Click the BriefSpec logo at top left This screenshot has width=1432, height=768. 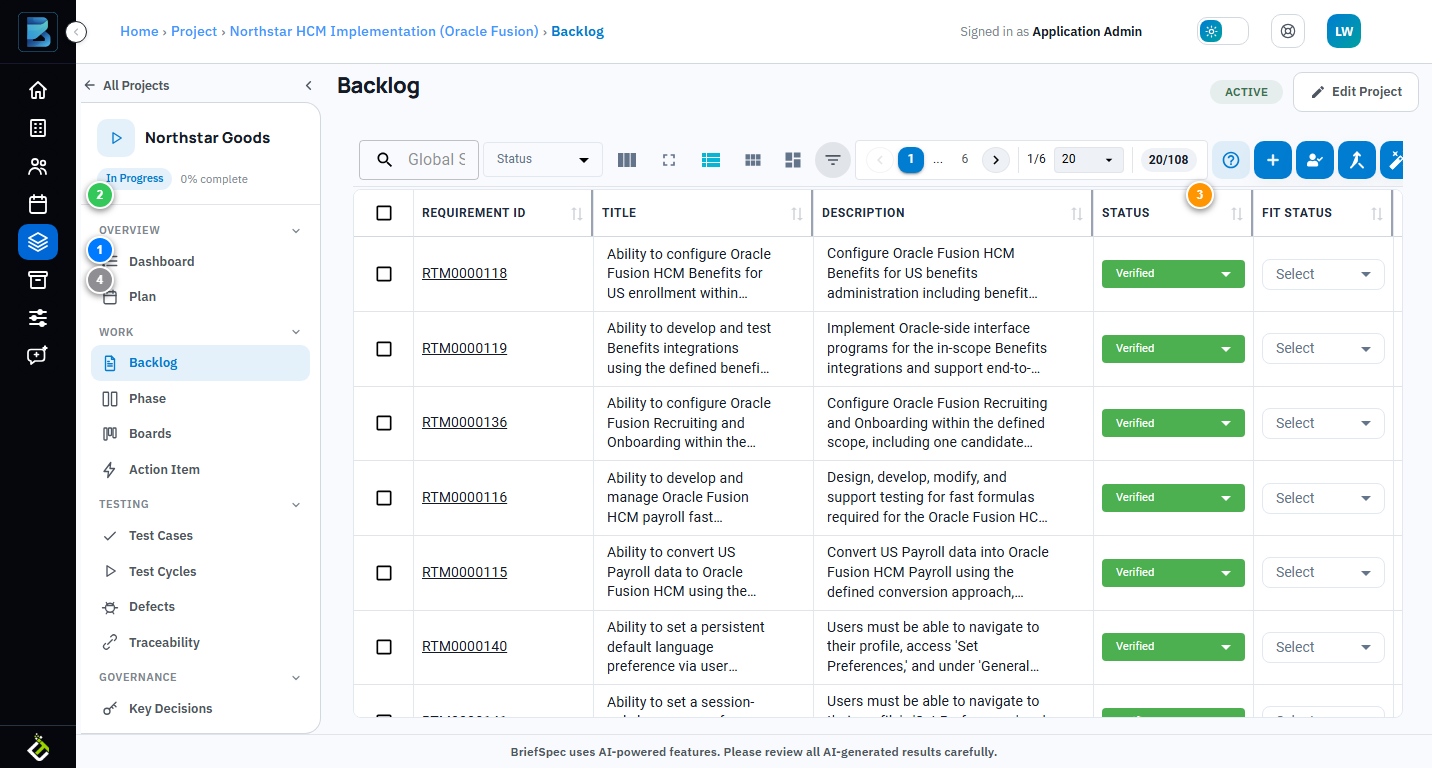pyautogui.click(x=38, y=32)
